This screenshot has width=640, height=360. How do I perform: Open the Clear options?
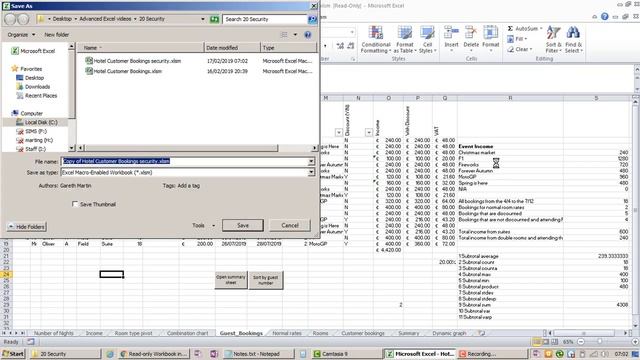(x=520, y=49)
